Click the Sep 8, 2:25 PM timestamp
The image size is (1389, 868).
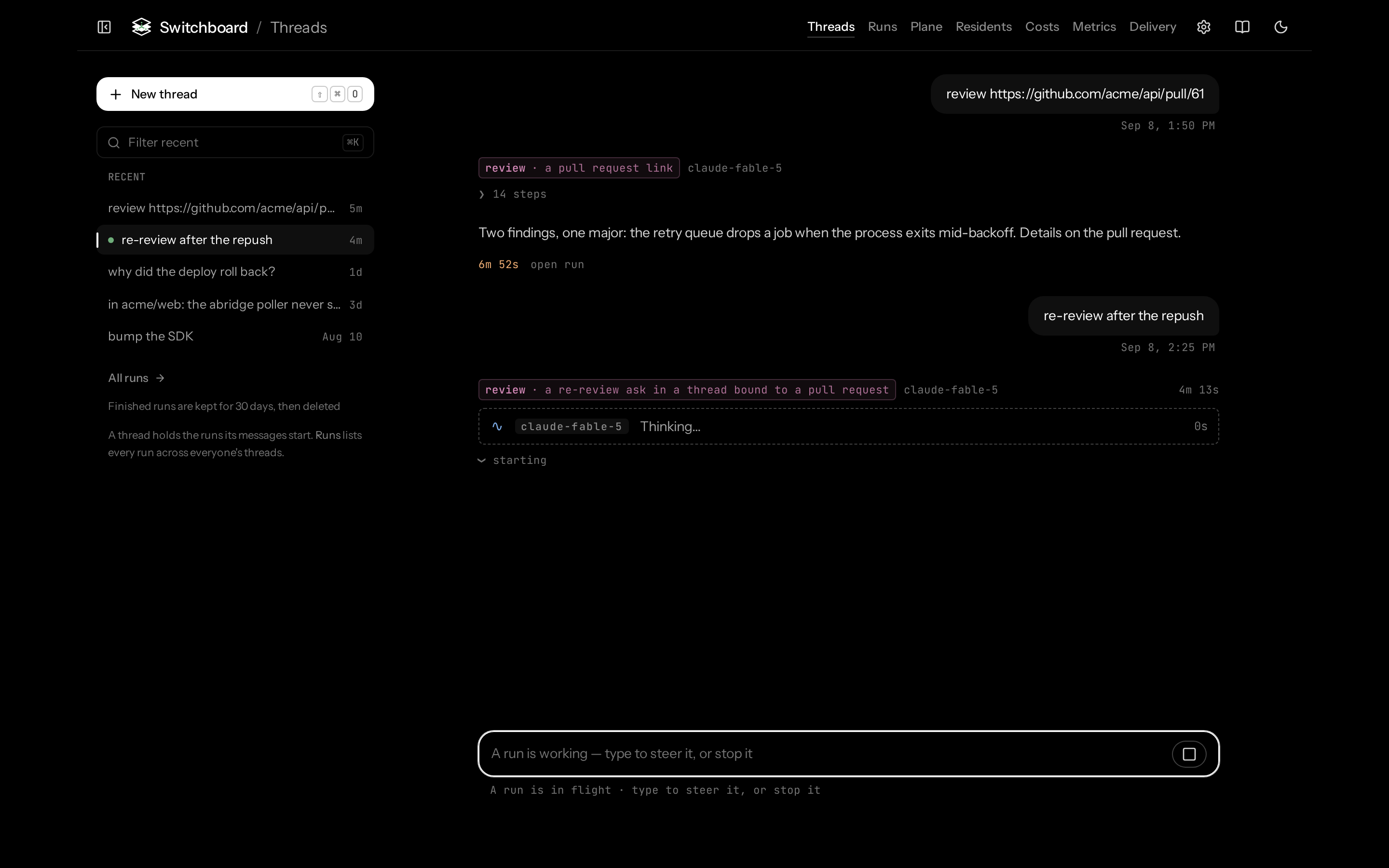[1168, 347]
